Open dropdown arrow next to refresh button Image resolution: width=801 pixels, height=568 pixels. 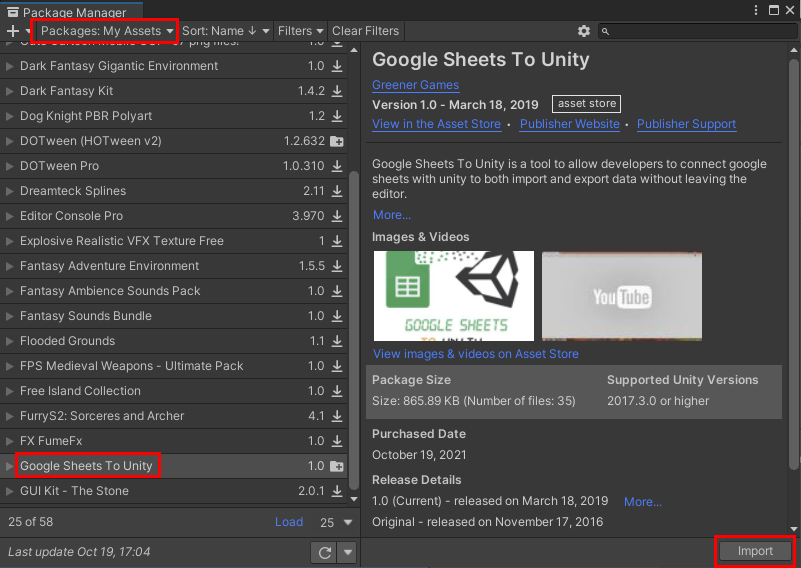(x=347, y=553)
